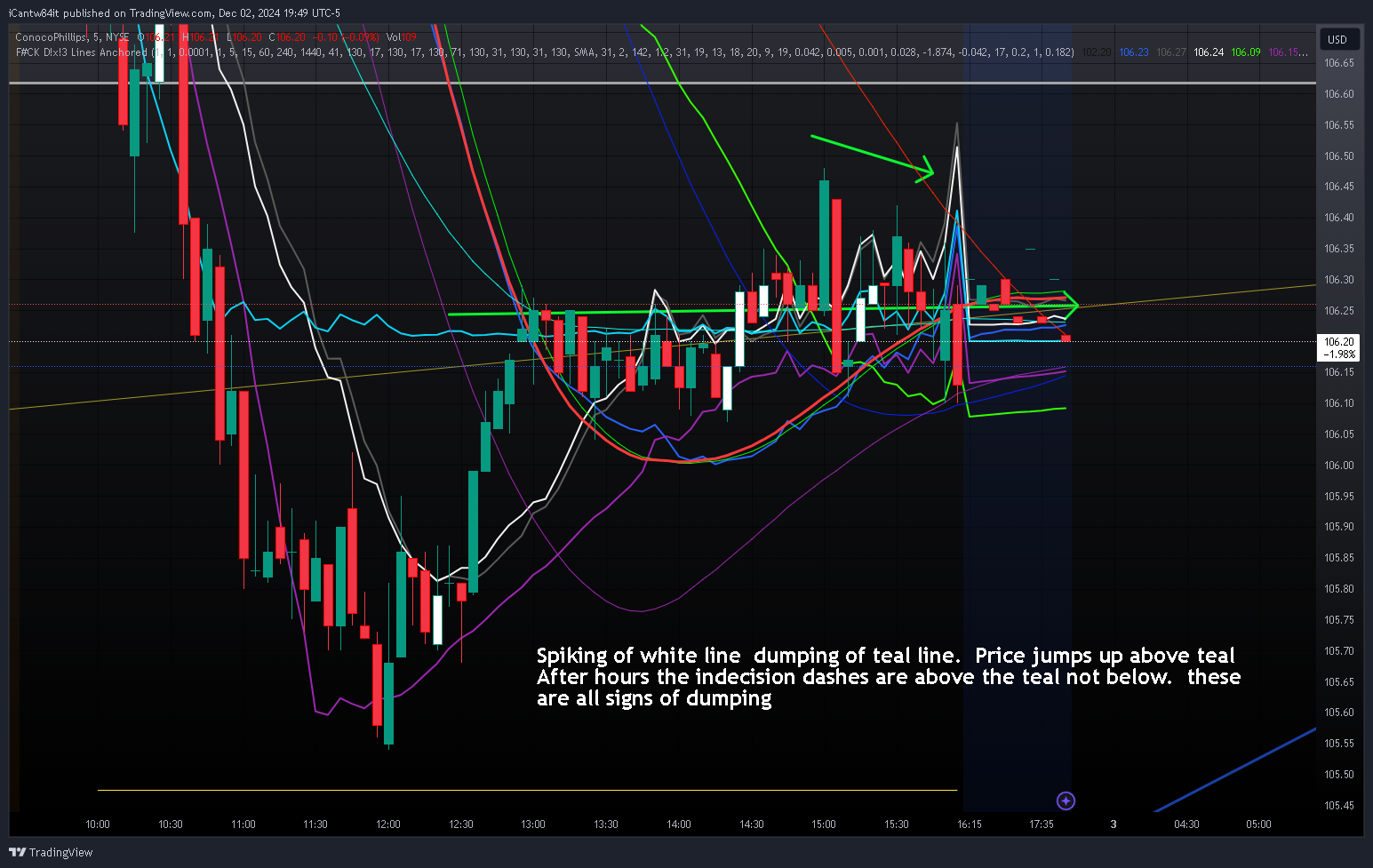Click the purple star event icon on the time axis
The width and height of the screenshot is (1373, 868).
tap(1066, 801)
